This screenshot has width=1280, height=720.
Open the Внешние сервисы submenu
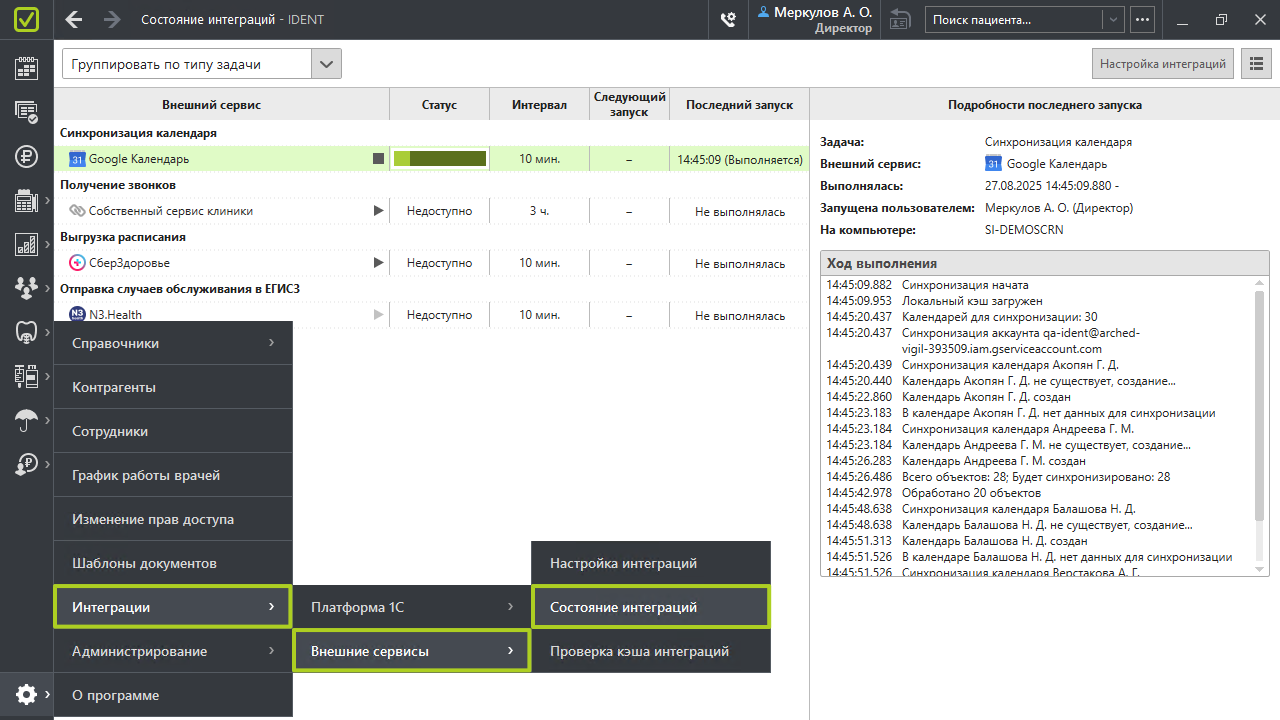[412, 651]
